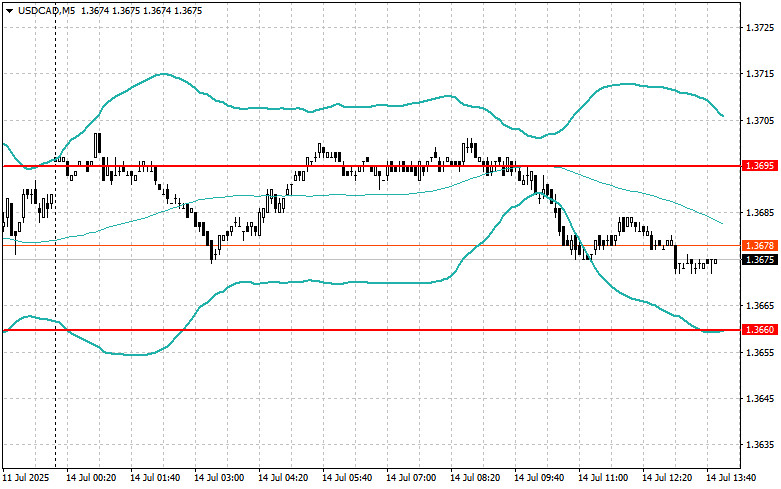Click the 1.3725 price axis value

coord(760,27)
